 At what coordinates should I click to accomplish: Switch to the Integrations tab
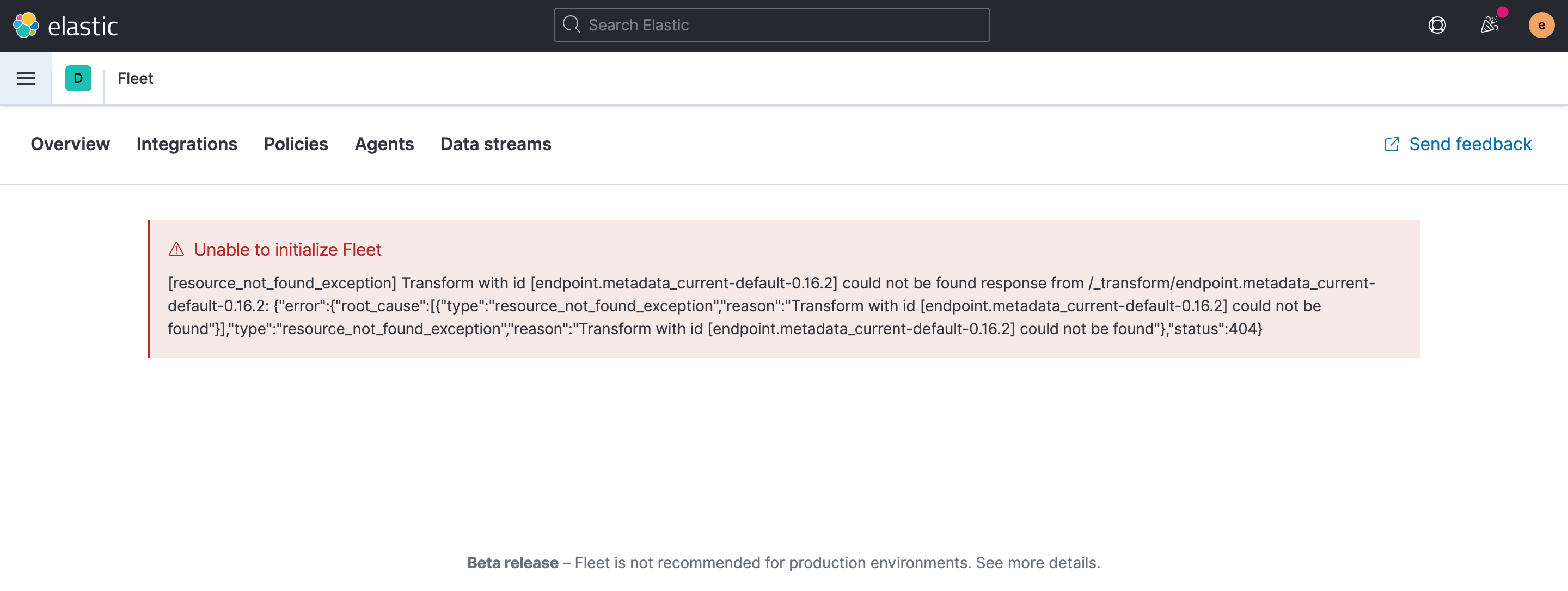(187, 144)
